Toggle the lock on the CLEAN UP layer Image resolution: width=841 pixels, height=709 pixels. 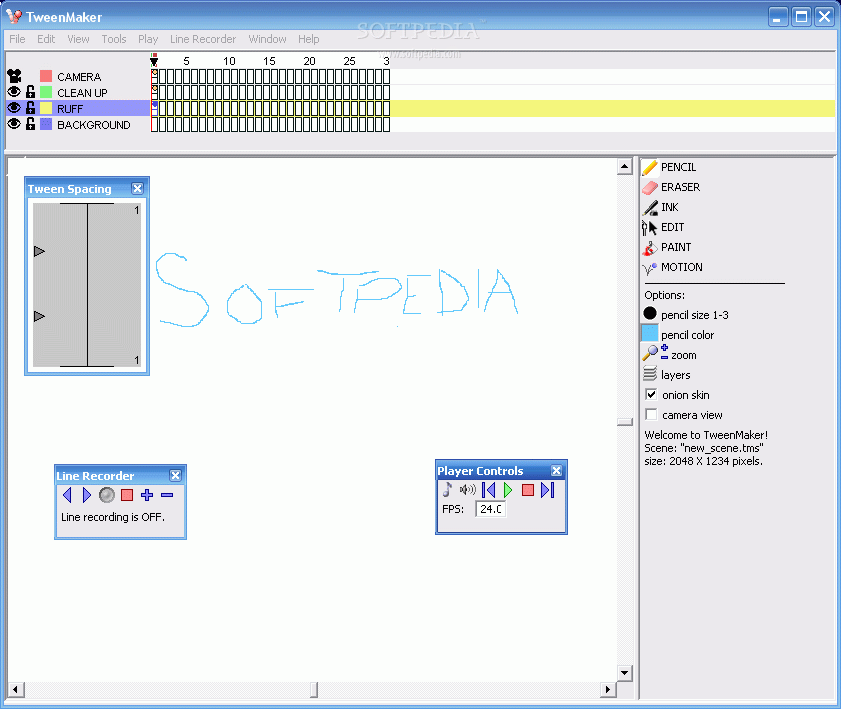click(31, 92)
